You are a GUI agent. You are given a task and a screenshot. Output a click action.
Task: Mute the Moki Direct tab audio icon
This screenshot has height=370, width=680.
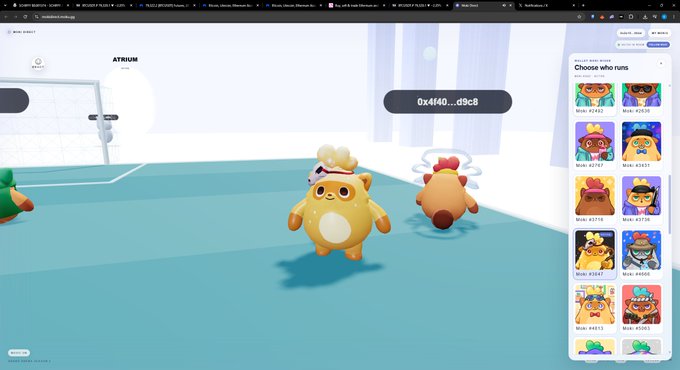(504, 6)
